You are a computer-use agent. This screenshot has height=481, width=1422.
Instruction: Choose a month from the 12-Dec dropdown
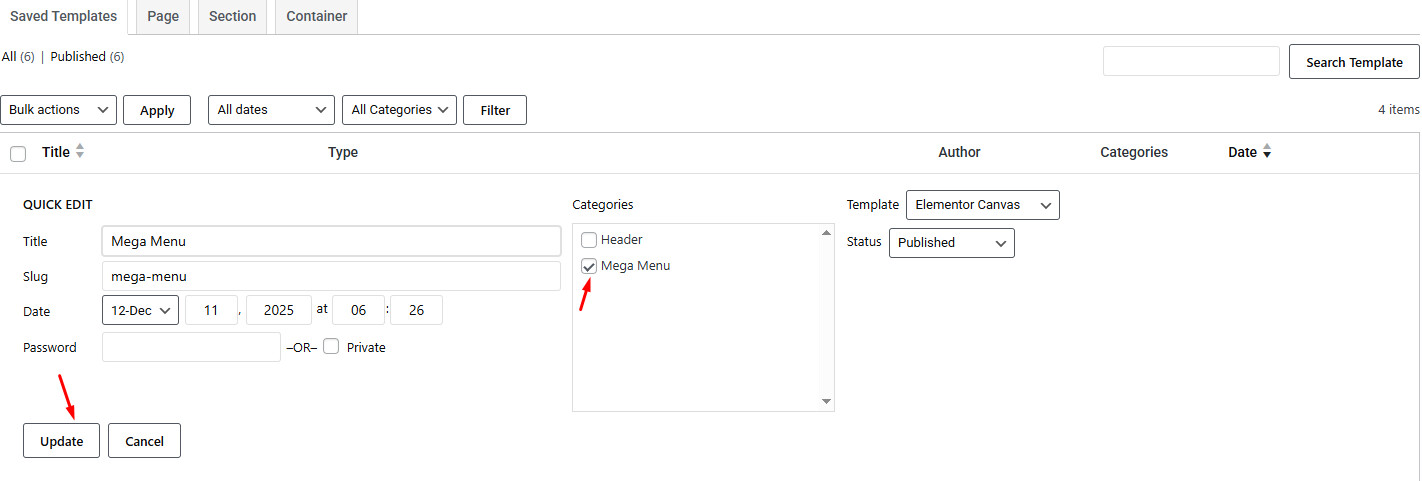pos(140,310)
